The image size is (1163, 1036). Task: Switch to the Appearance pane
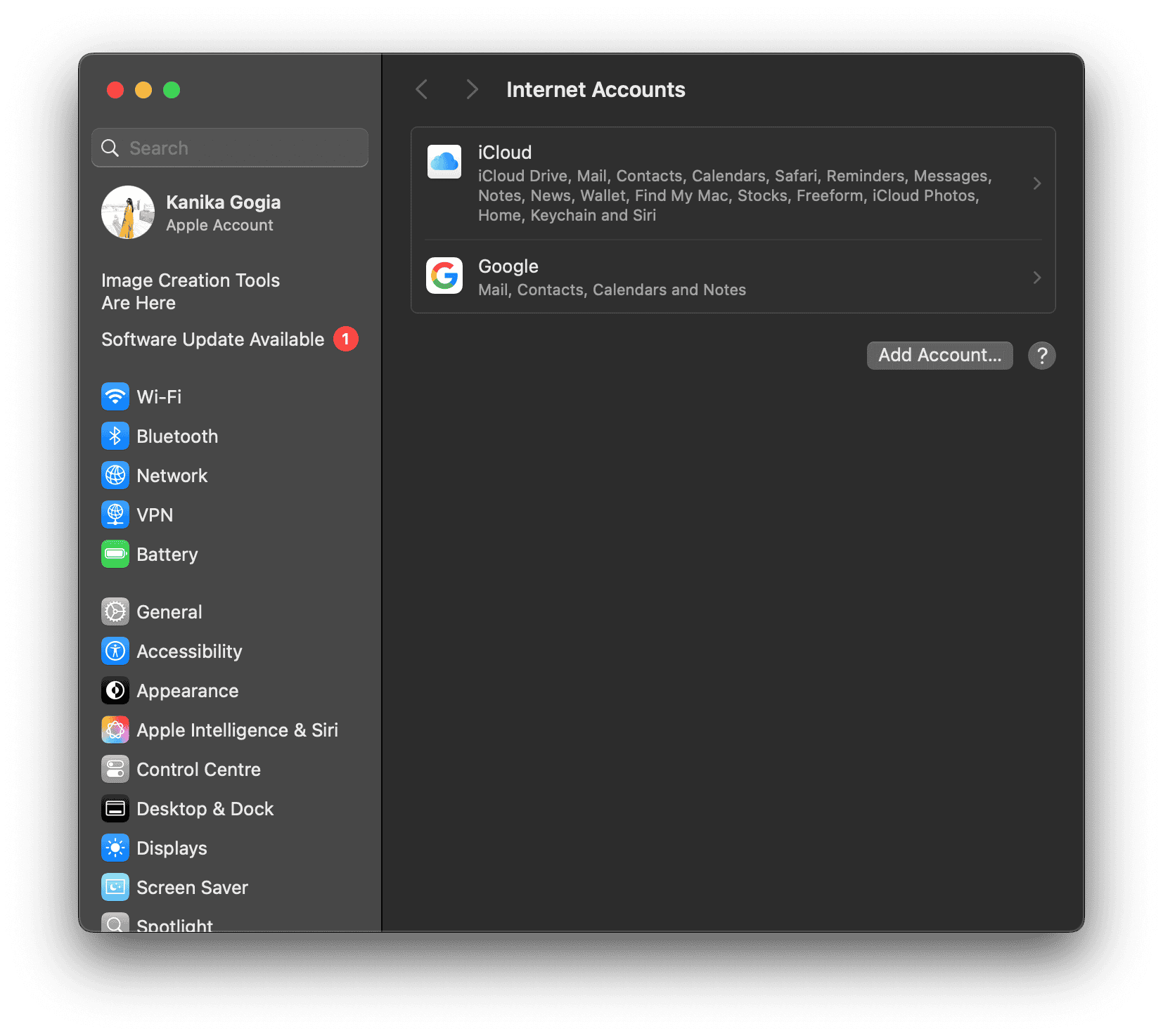pyautogui.click(x=187, y=690)
